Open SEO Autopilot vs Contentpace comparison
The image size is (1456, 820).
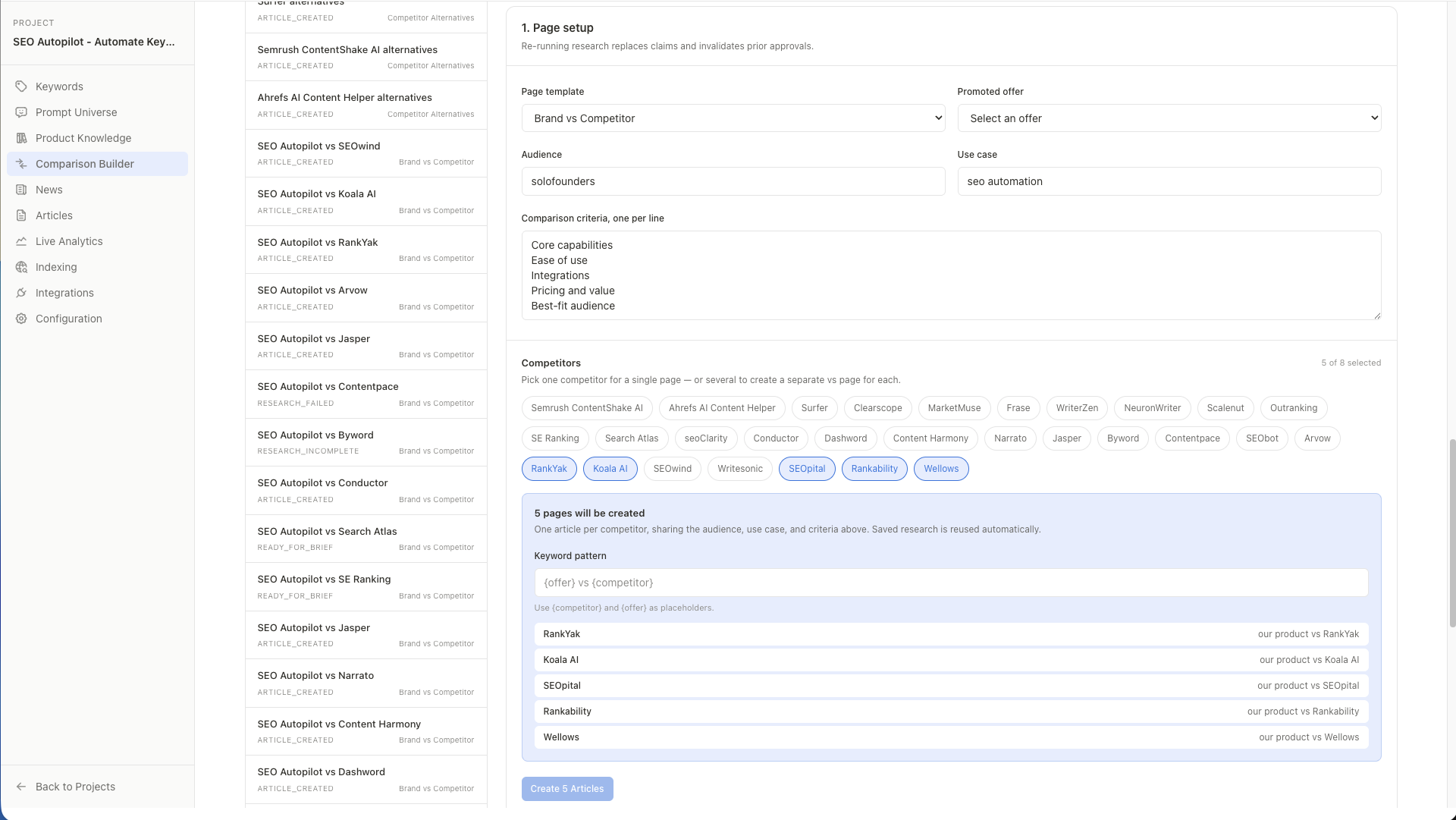[x=366, y=394]
